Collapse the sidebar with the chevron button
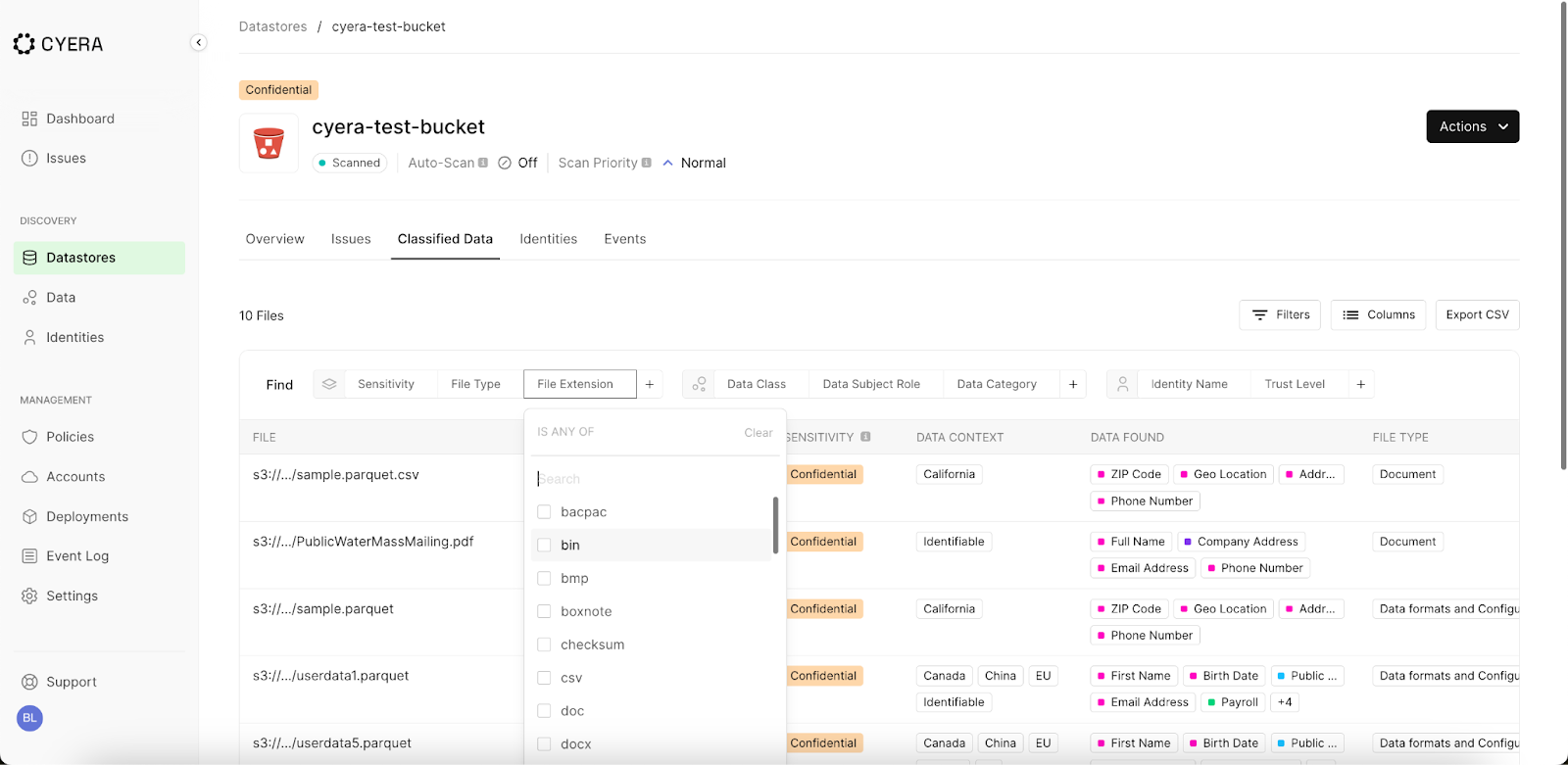The height and width of the screenshot is (765, 1568). click(199, 42)
